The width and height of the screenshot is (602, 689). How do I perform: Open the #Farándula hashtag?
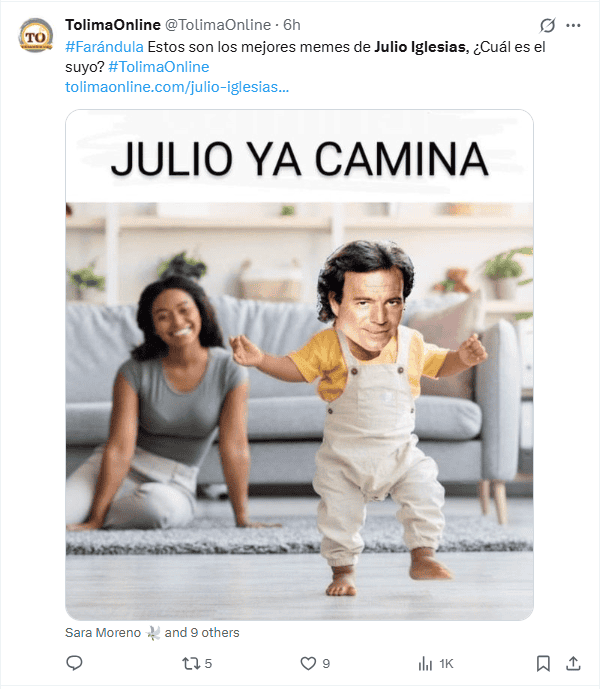click(104, 47)
